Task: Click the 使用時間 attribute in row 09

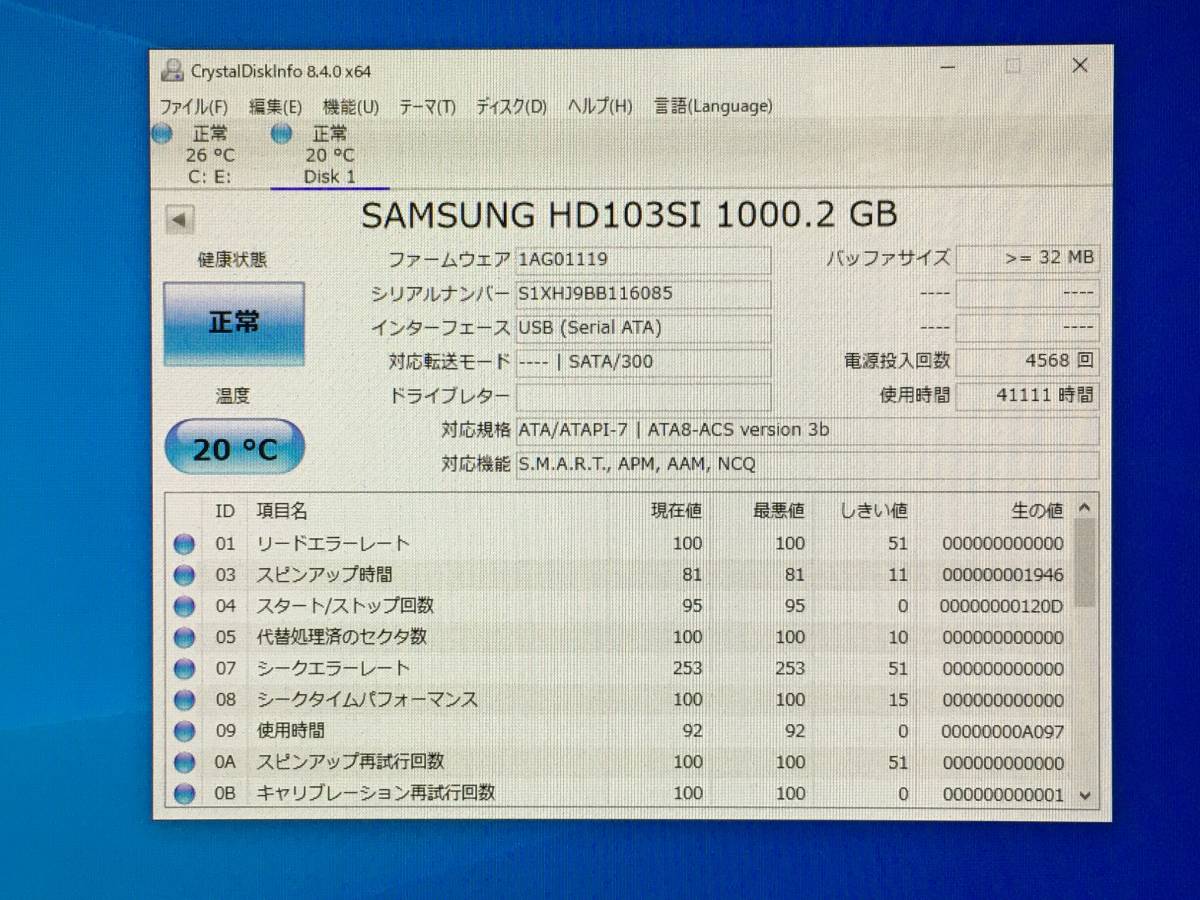Action: [291, 731]
